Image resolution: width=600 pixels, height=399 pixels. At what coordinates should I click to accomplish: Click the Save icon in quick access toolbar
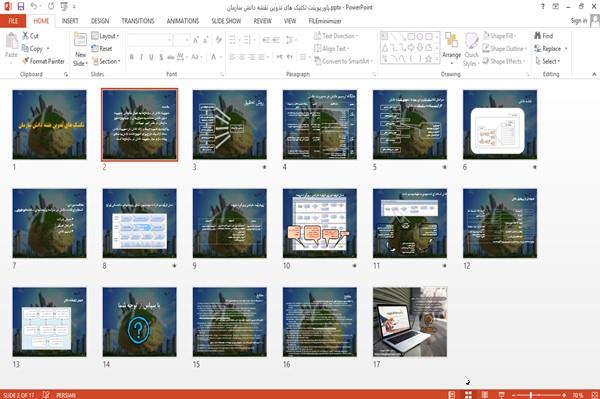pos(21,7)
